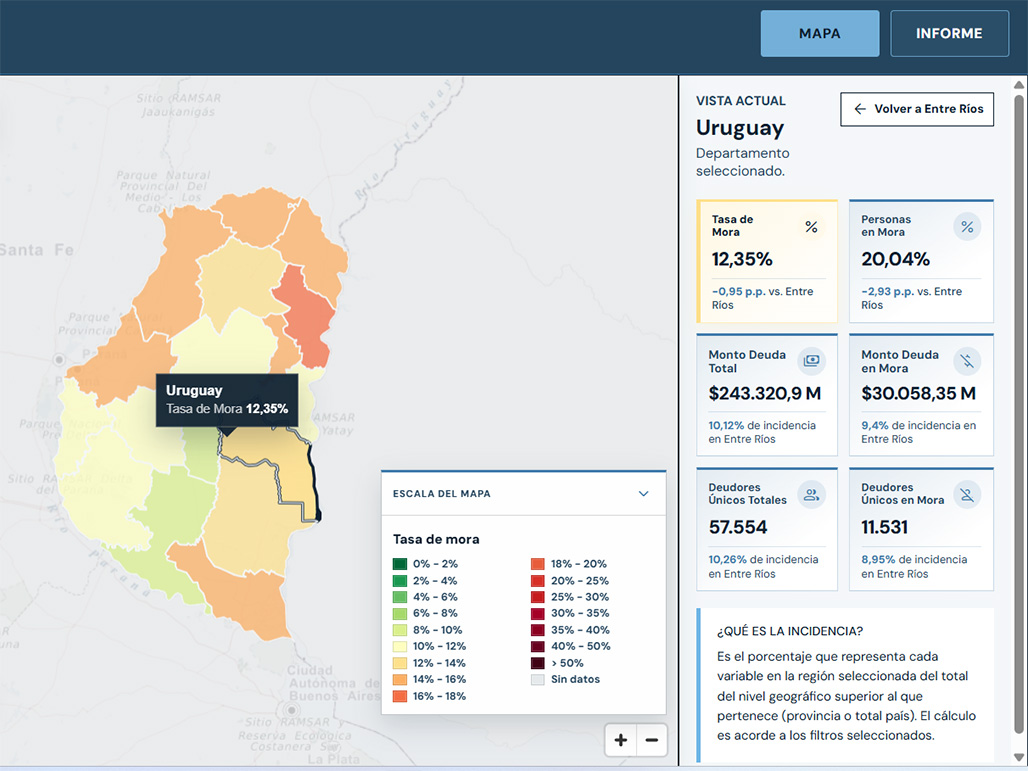1028x771 pixels.
Task: Click the people icon on Deudores Únicos Totales card
Action: point(812,495)
